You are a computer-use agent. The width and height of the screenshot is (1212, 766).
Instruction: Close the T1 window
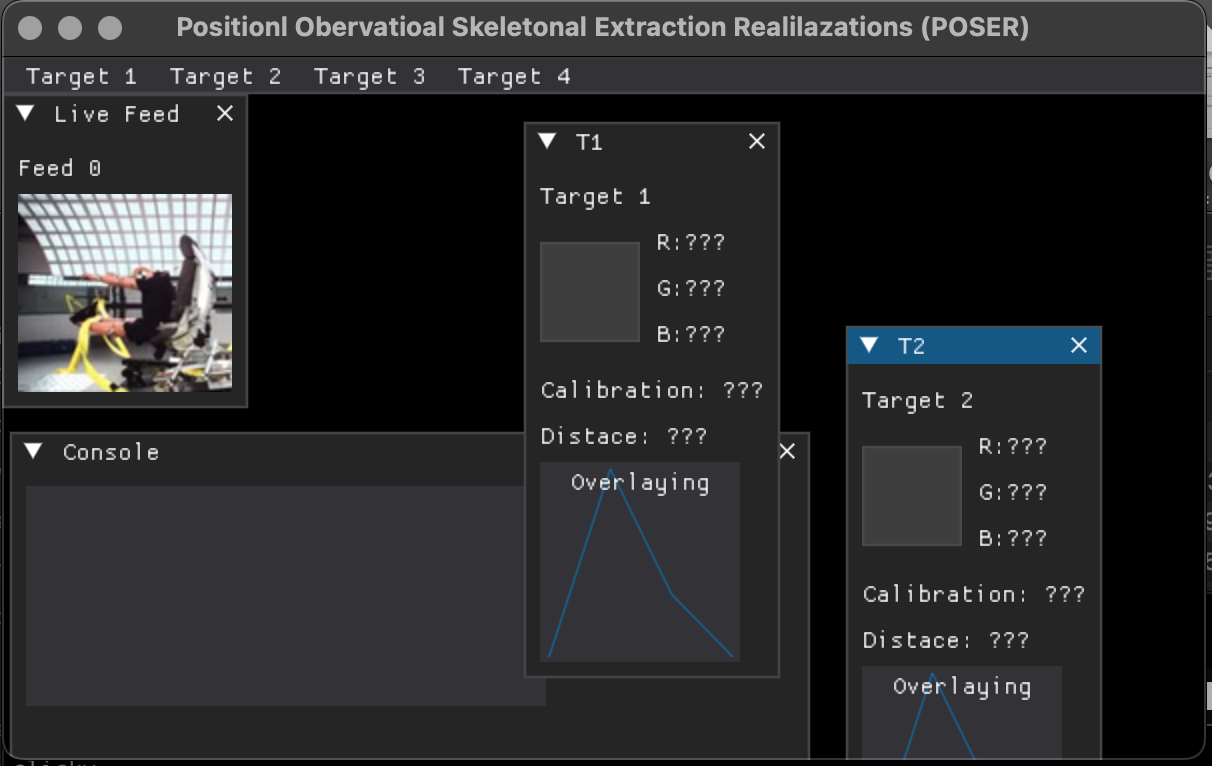(x=757, y=142)
